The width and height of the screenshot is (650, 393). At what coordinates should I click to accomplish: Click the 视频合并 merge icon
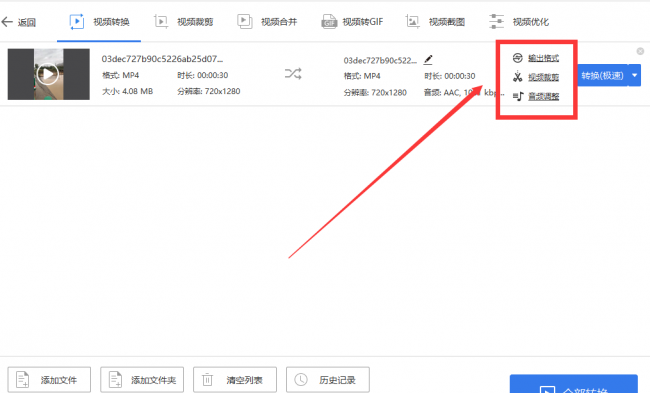pos(245,22)
